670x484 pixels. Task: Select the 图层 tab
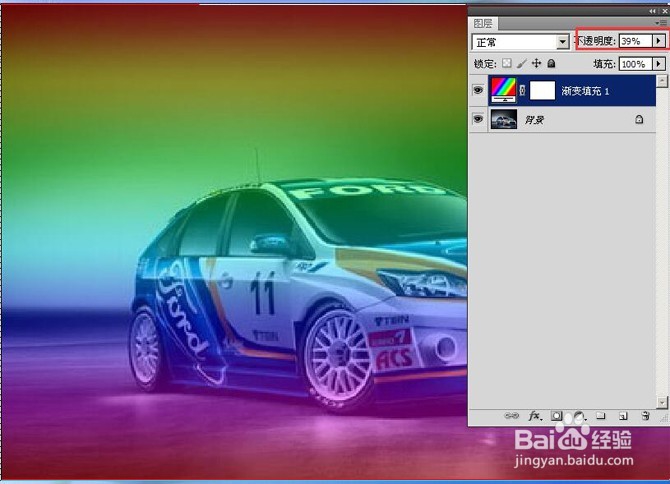point(483,23)
